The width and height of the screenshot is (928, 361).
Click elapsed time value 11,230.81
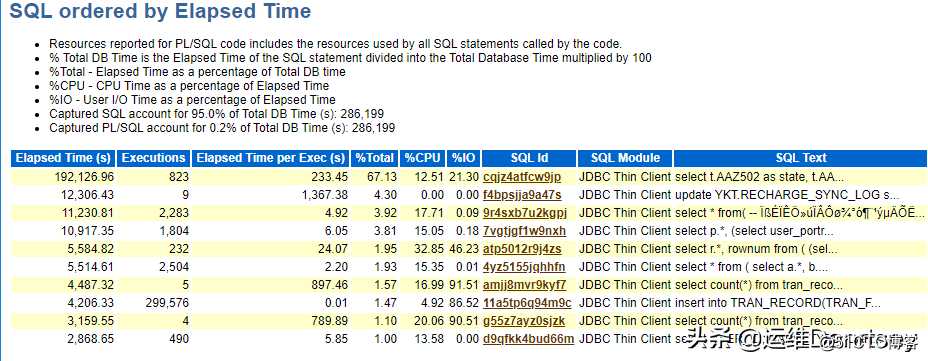[x=87, y=212]
